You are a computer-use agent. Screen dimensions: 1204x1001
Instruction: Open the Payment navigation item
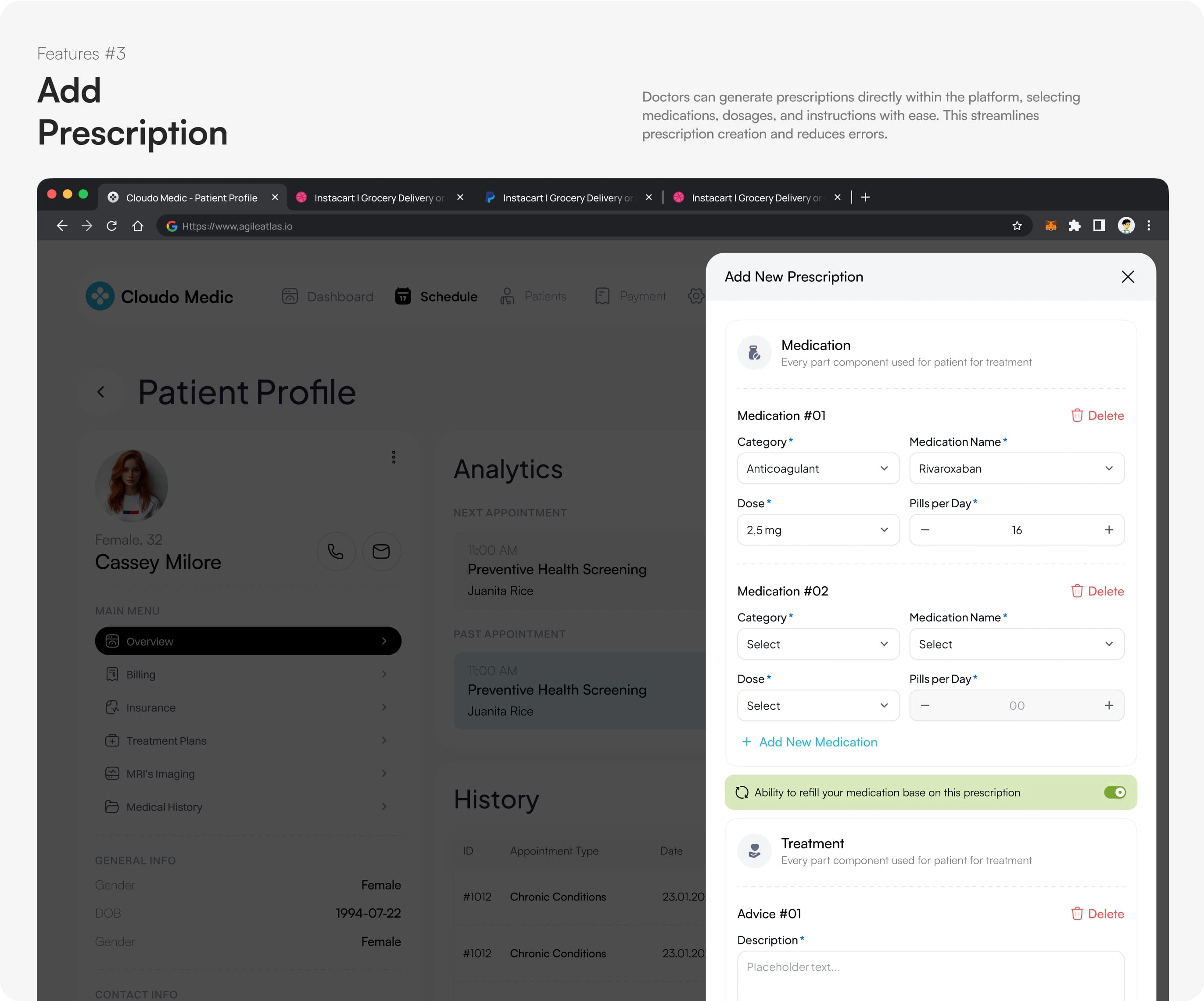point(630,296)
